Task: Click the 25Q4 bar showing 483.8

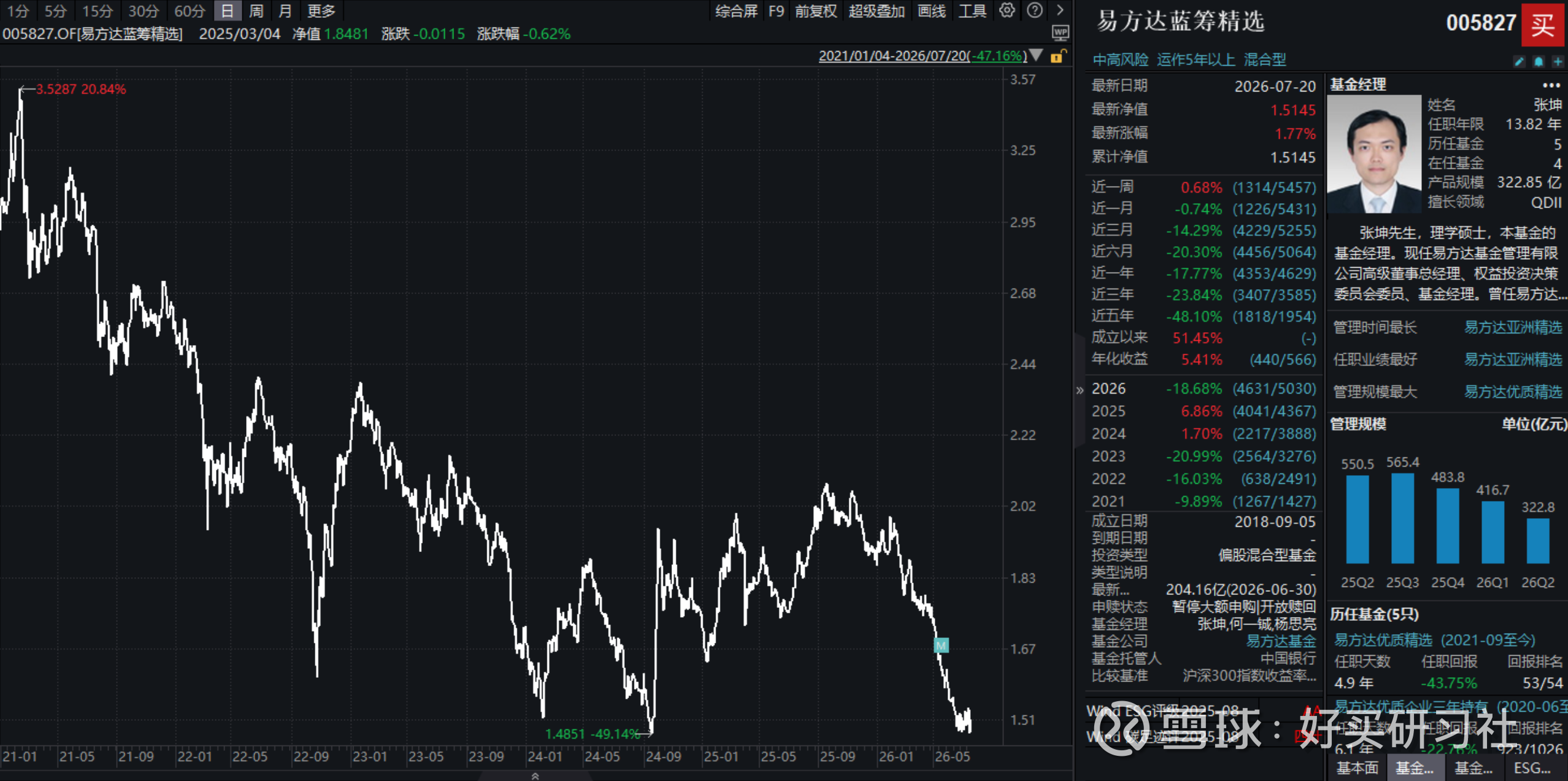Action: point(1448,526)
